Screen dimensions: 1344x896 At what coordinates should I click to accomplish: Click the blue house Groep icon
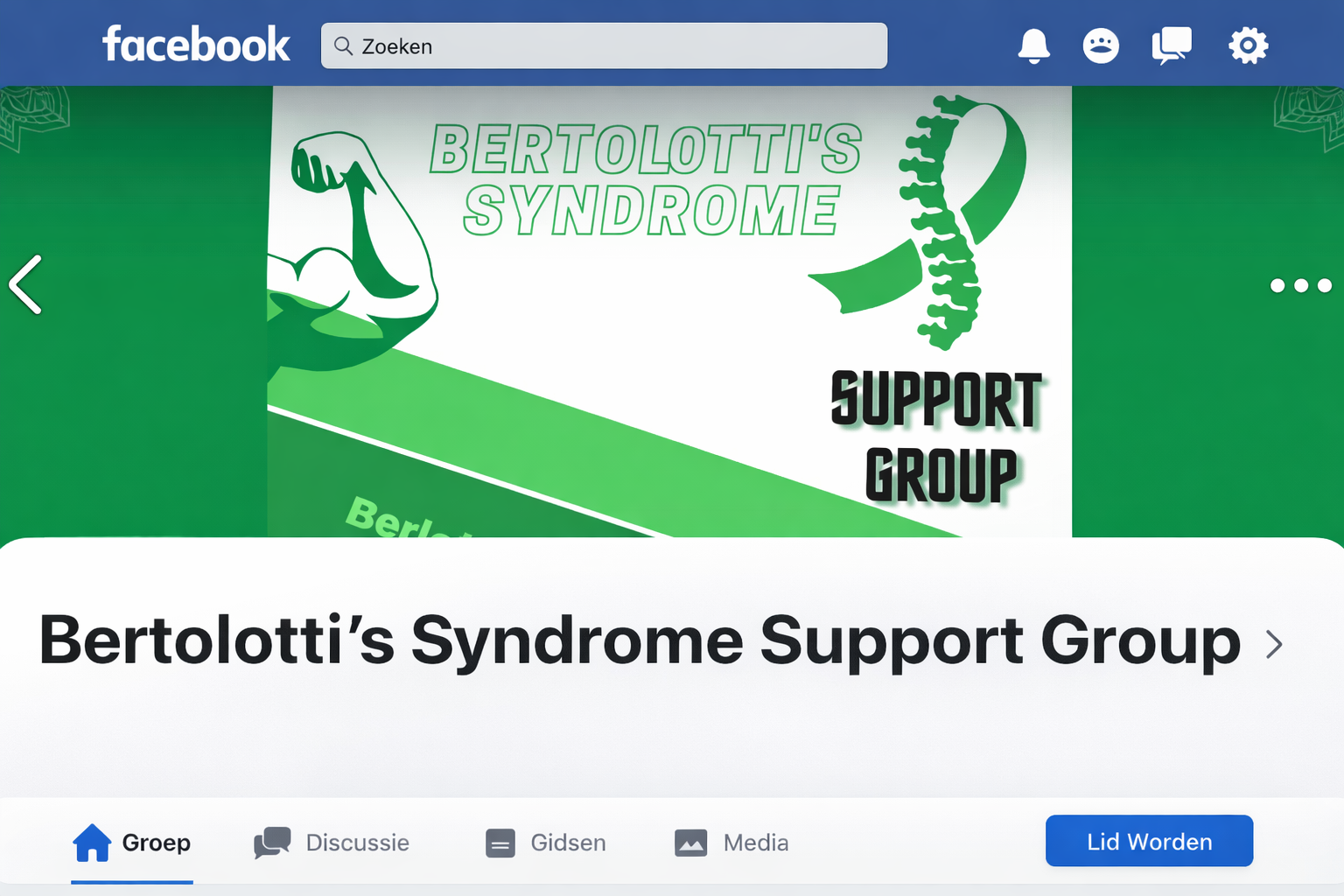[x=92, y=843]
